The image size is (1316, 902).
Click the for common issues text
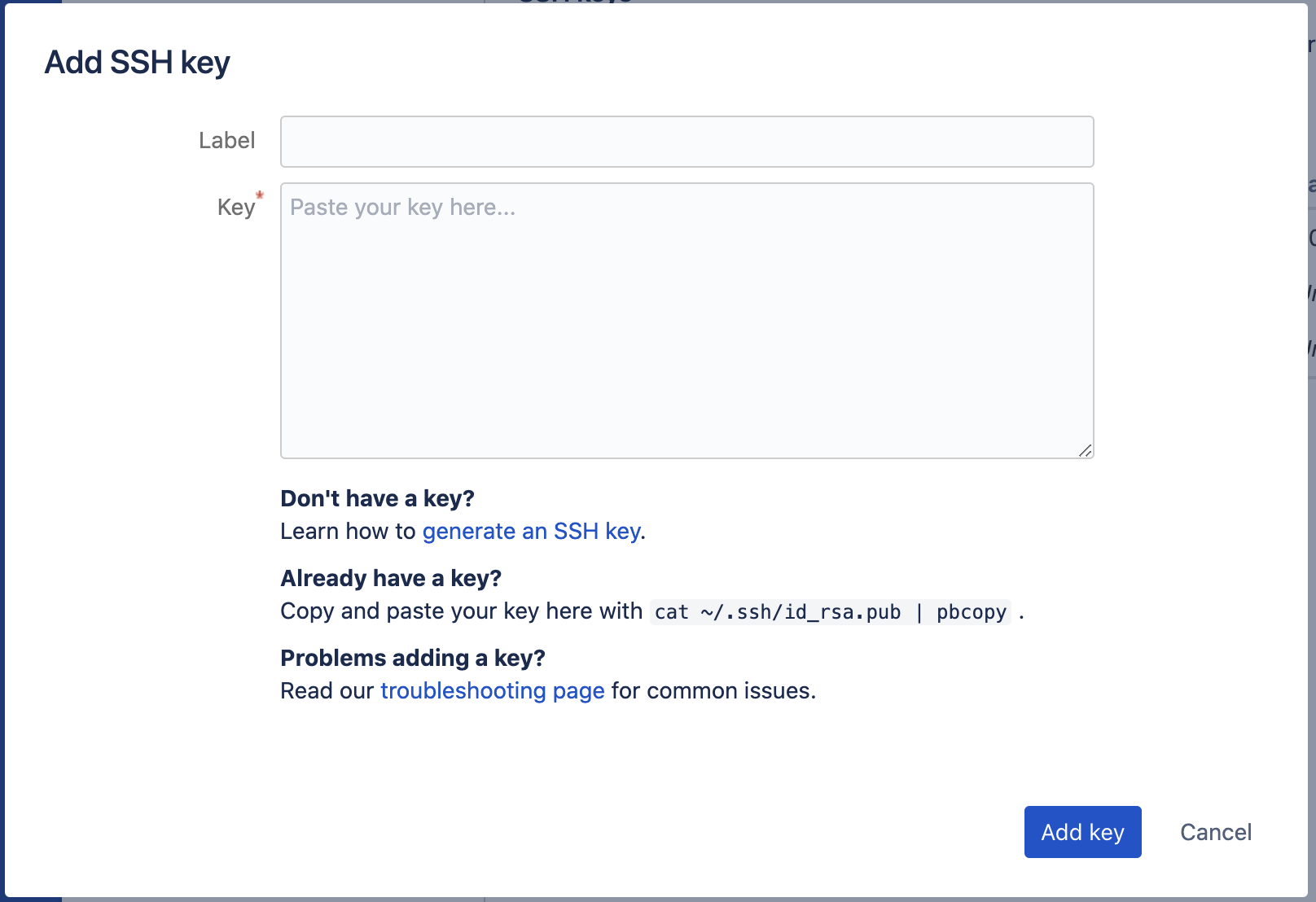713,690
